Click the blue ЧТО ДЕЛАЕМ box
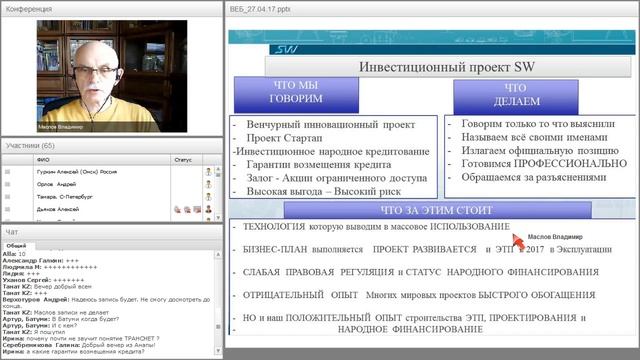 [516, 97]
